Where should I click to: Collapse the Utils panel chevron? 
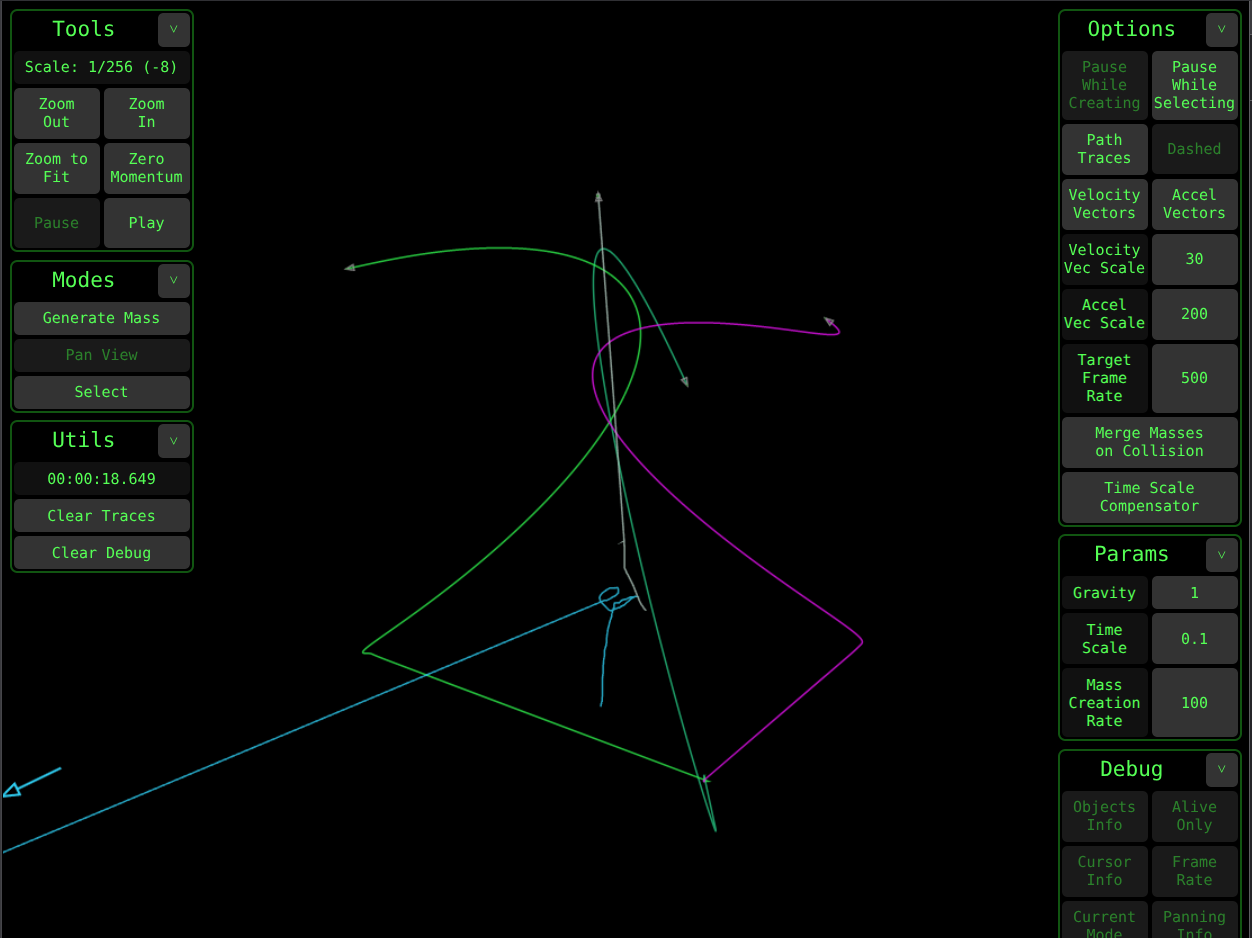(x=173, y=441)
